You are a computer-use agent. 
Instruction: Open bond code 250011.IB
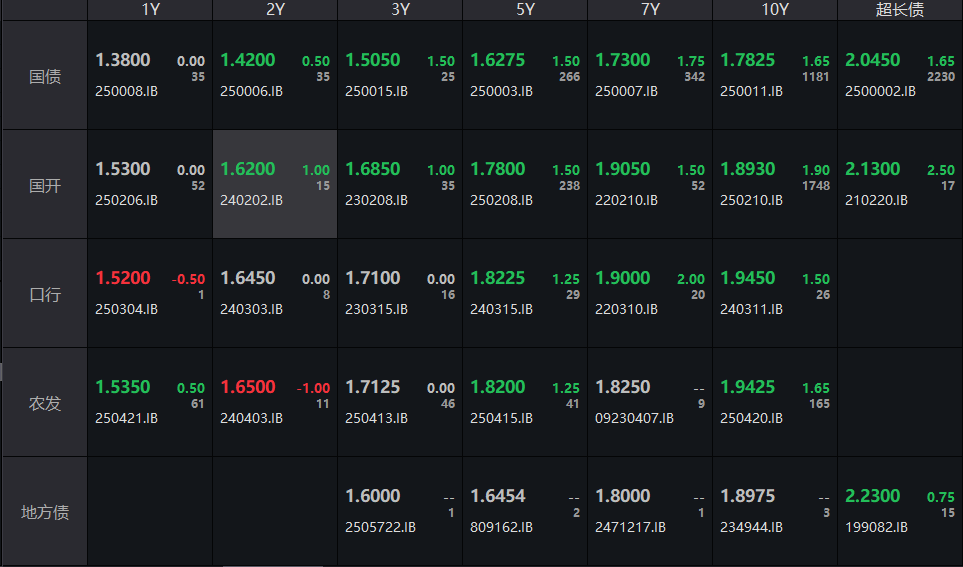tap(751, 91)
